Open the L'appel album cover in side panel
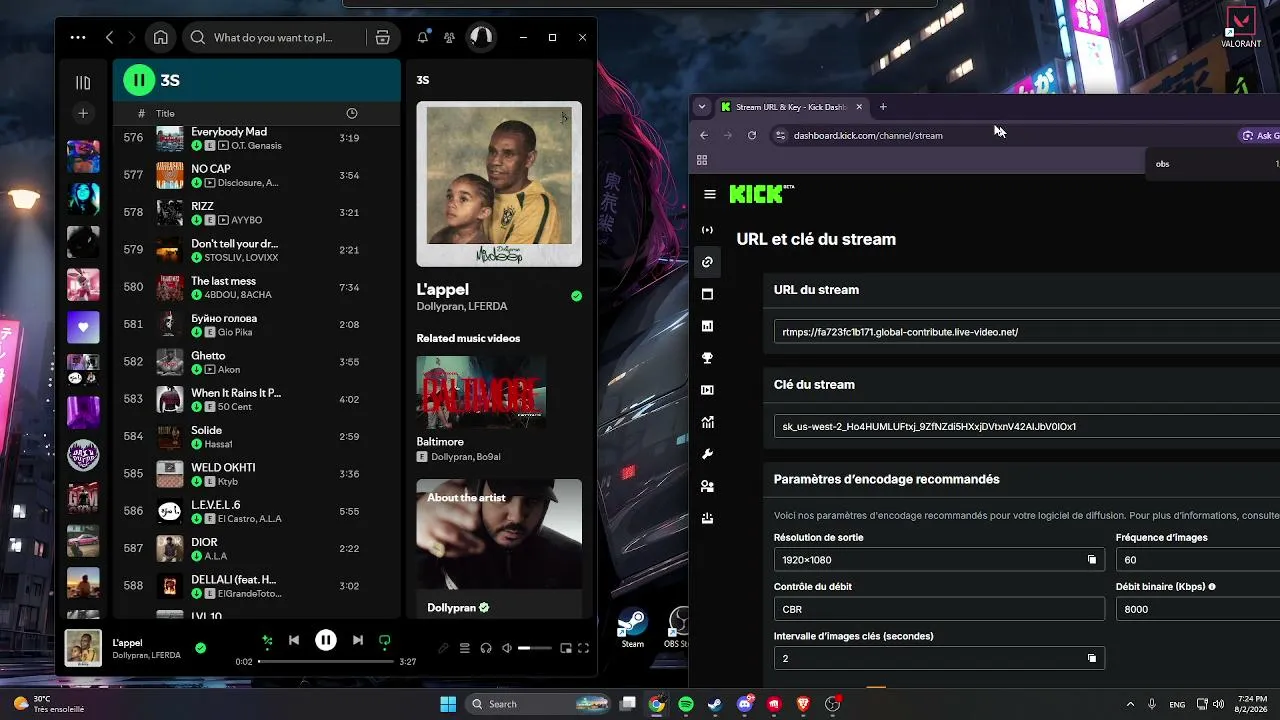This screenshot has width=1280, height=720. click(499, 184)
